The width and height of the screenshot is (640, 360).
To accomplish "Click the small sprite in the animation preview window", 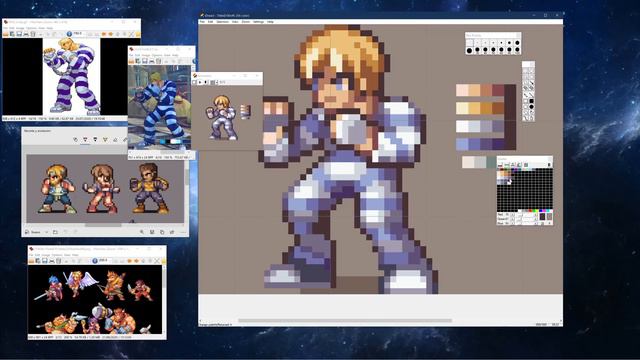I will [x=221, y=118].
